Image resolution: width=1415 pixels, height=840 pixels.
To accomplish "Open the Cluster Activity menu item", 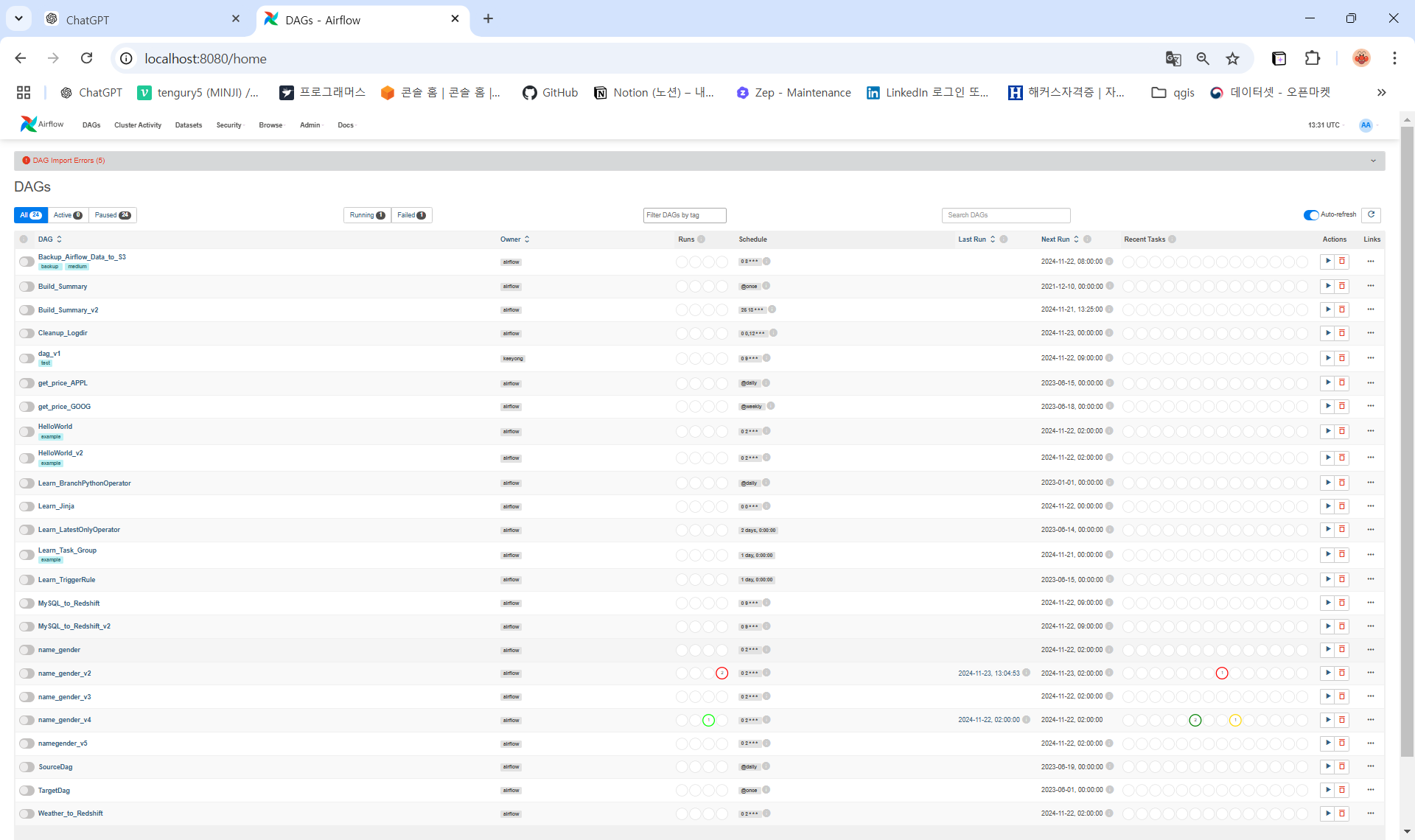I will click(138, 125).
